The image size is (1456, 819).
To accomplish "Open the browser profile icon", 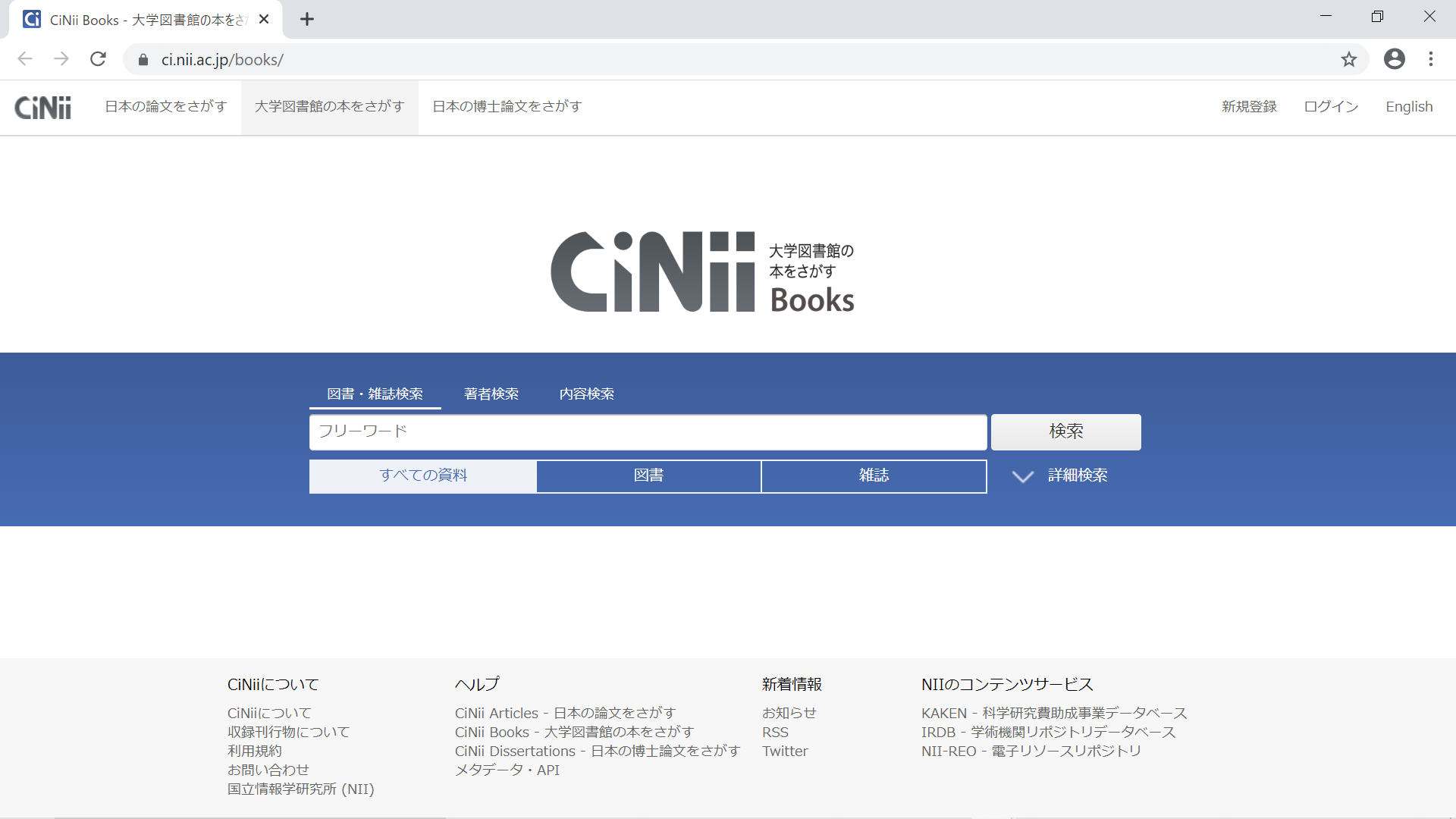I will [1394, 59].
